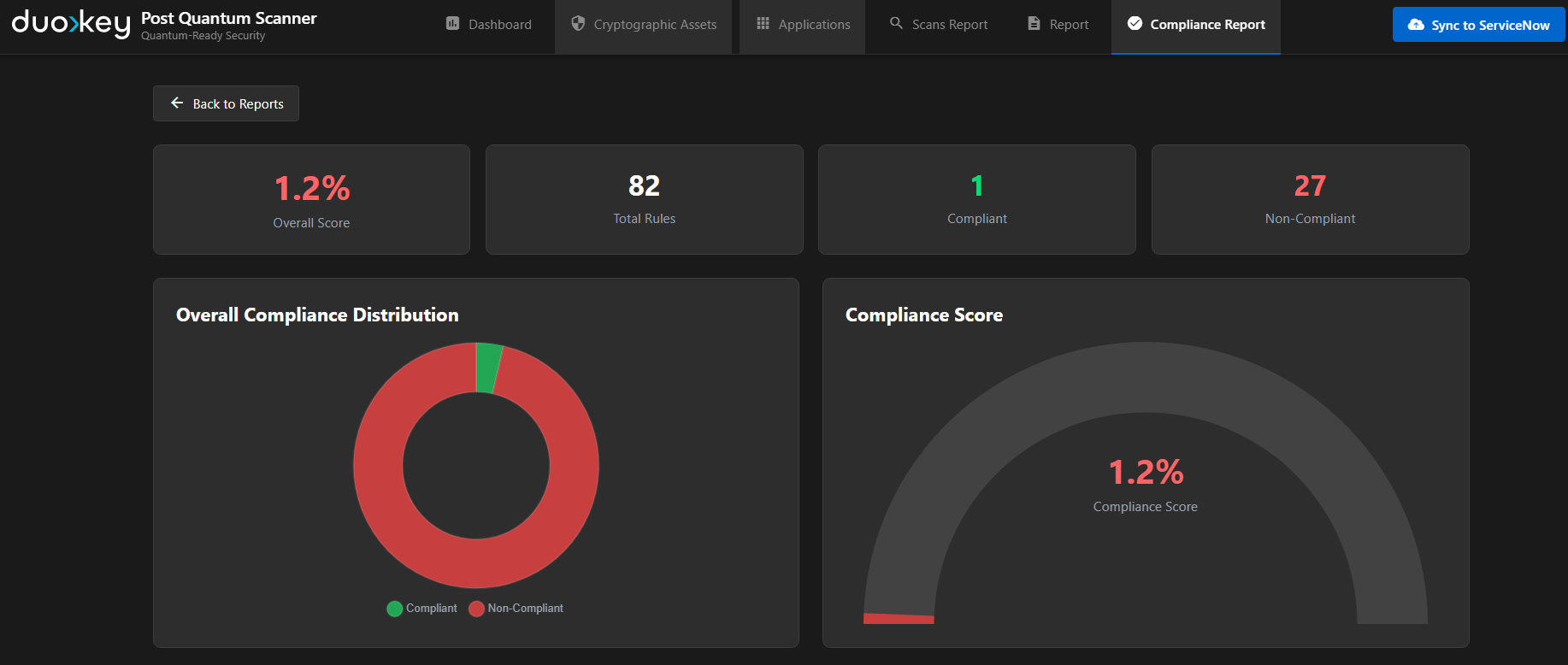This screenshot has width=1568, height=665.
Task: Open the Scans Report tab
Action: pyautogui.click(x=939, y=25)
